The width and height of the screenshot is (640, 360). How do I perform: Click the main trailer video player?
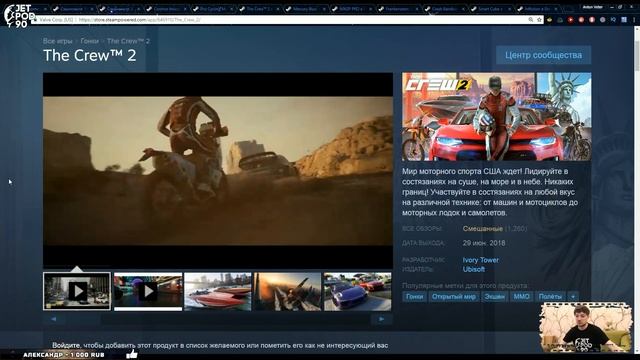[218, 171]
